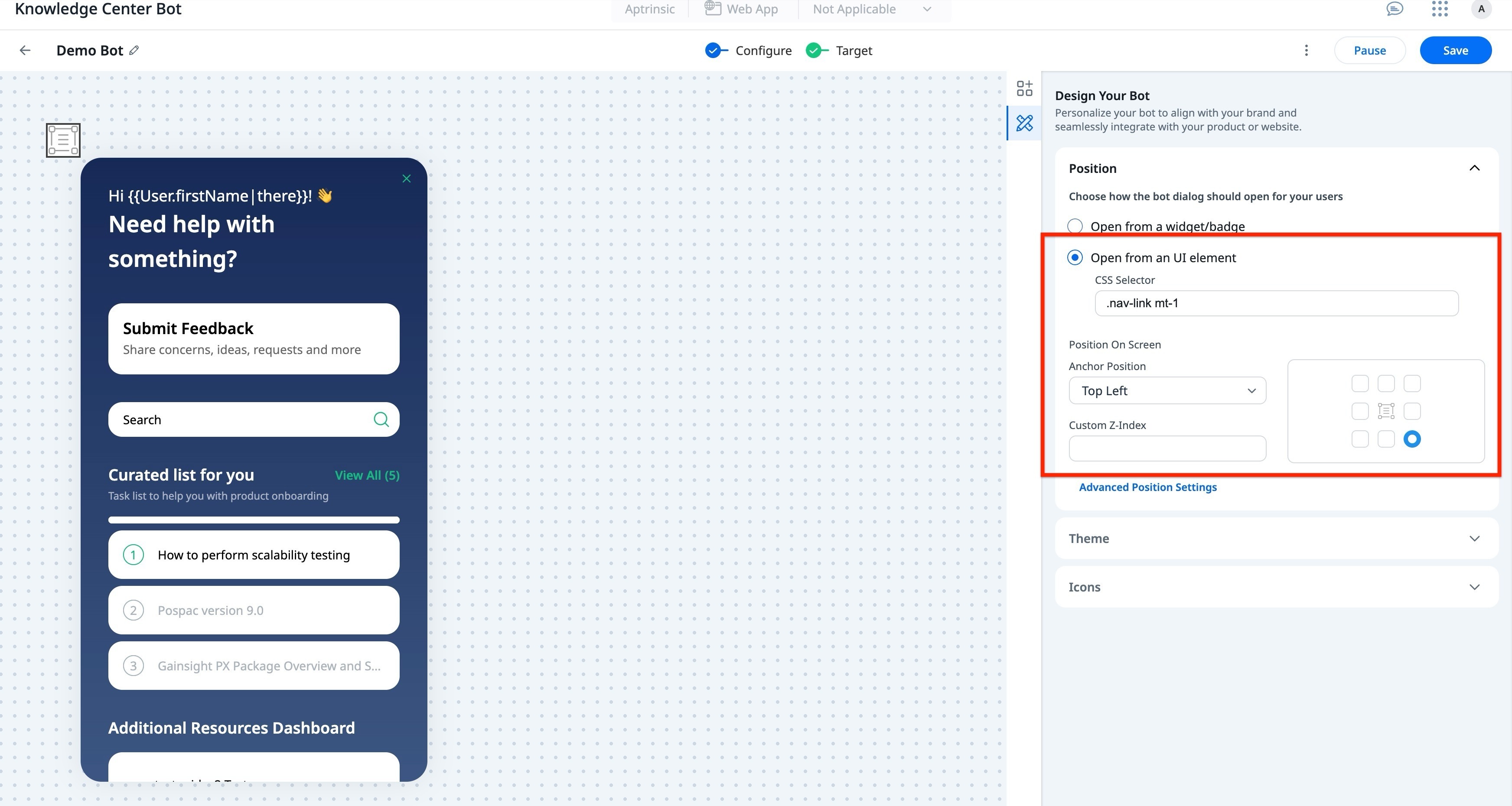Open Advanced Position Settings link
This screenshot has width=1512, height=806.
[1147, 487]
